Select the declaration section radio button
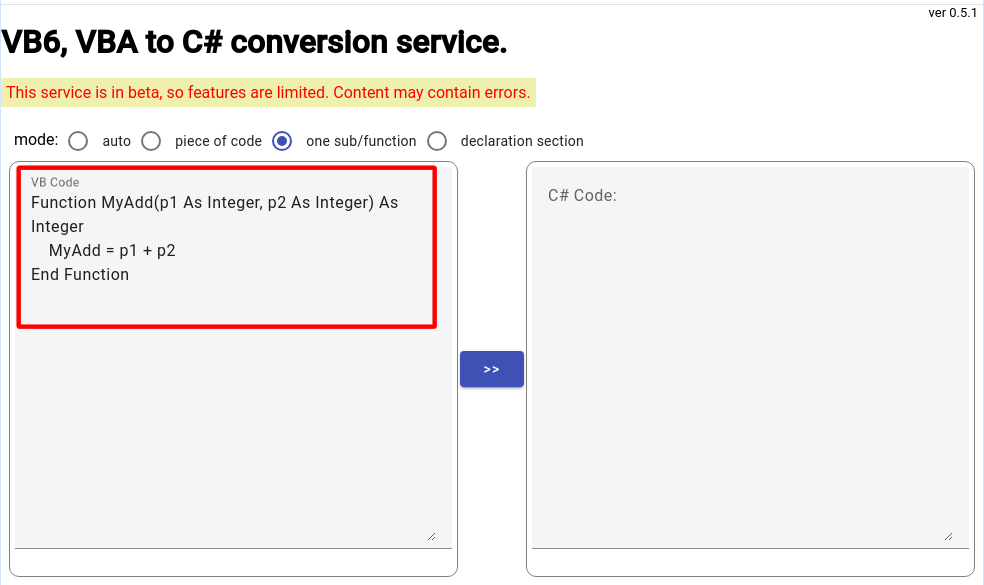The image size is (984, 585). [437, 141]
